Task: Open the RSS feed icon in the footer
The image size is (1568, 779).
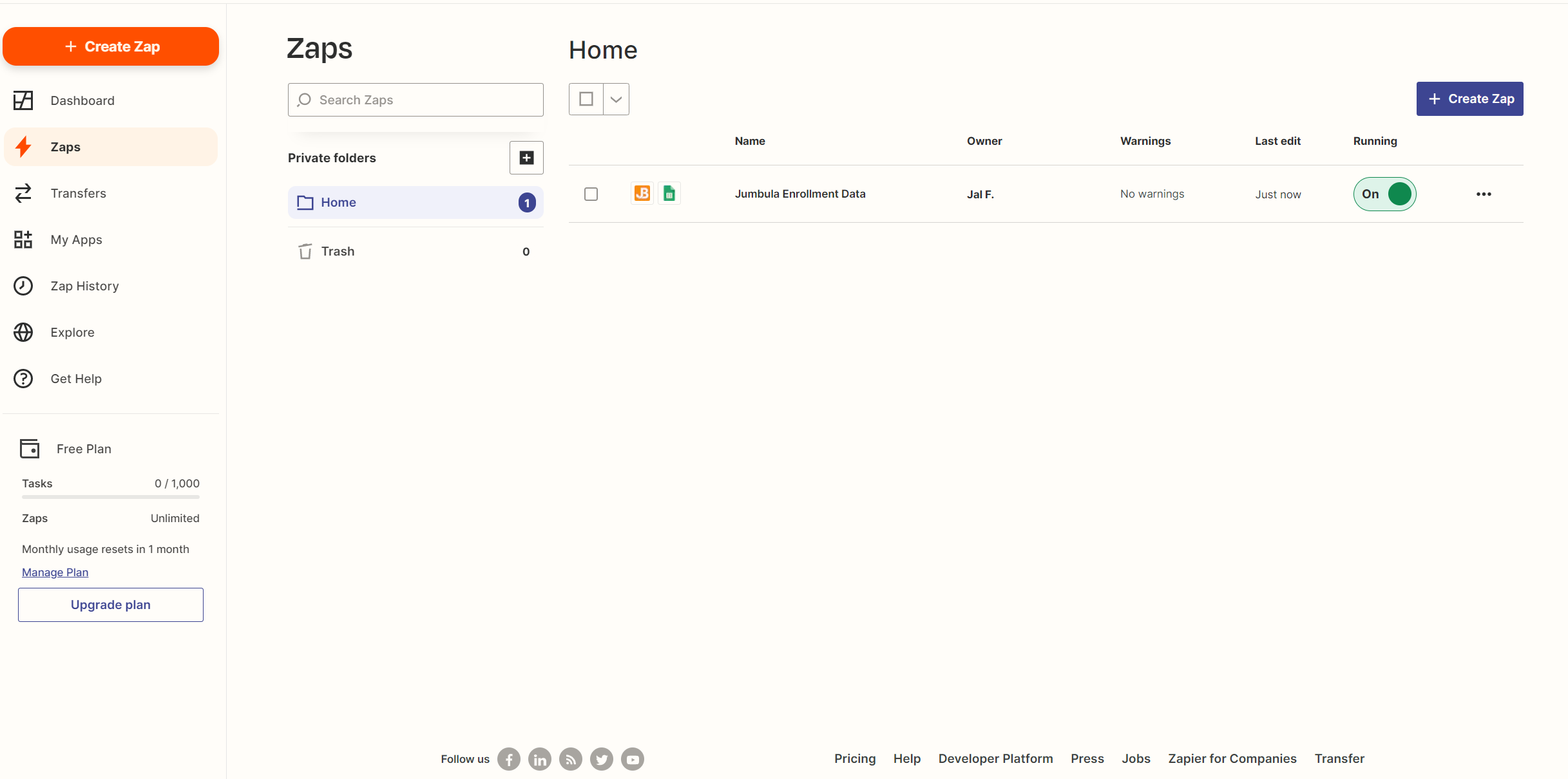Action: tap(571, 759)
